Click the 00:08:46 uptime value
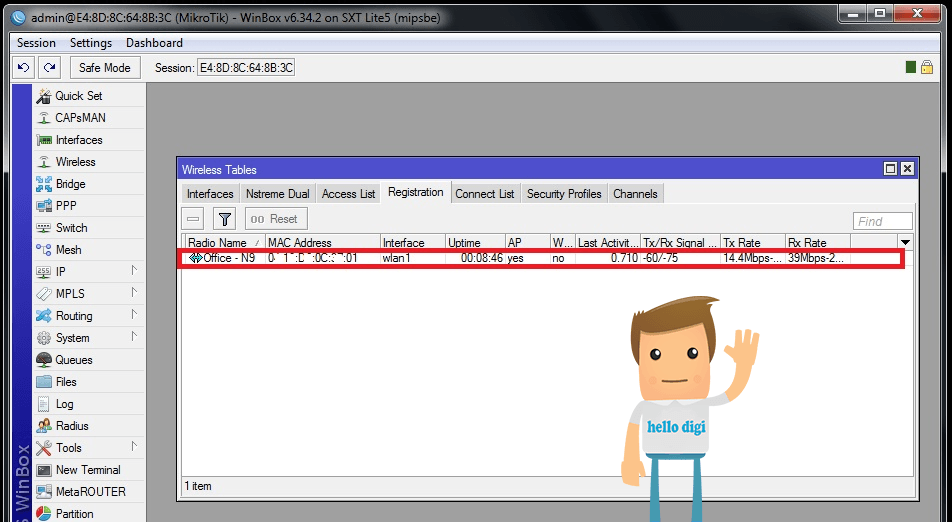 point(481,258)
